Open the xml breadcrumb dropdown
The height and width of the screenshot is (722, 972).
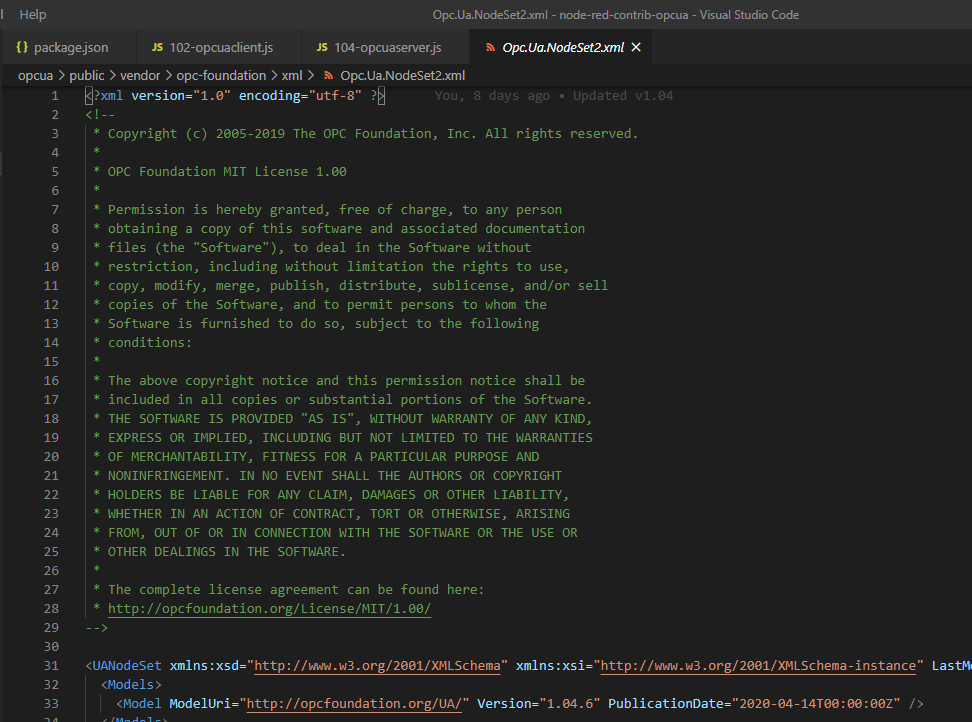coord(289,75)
